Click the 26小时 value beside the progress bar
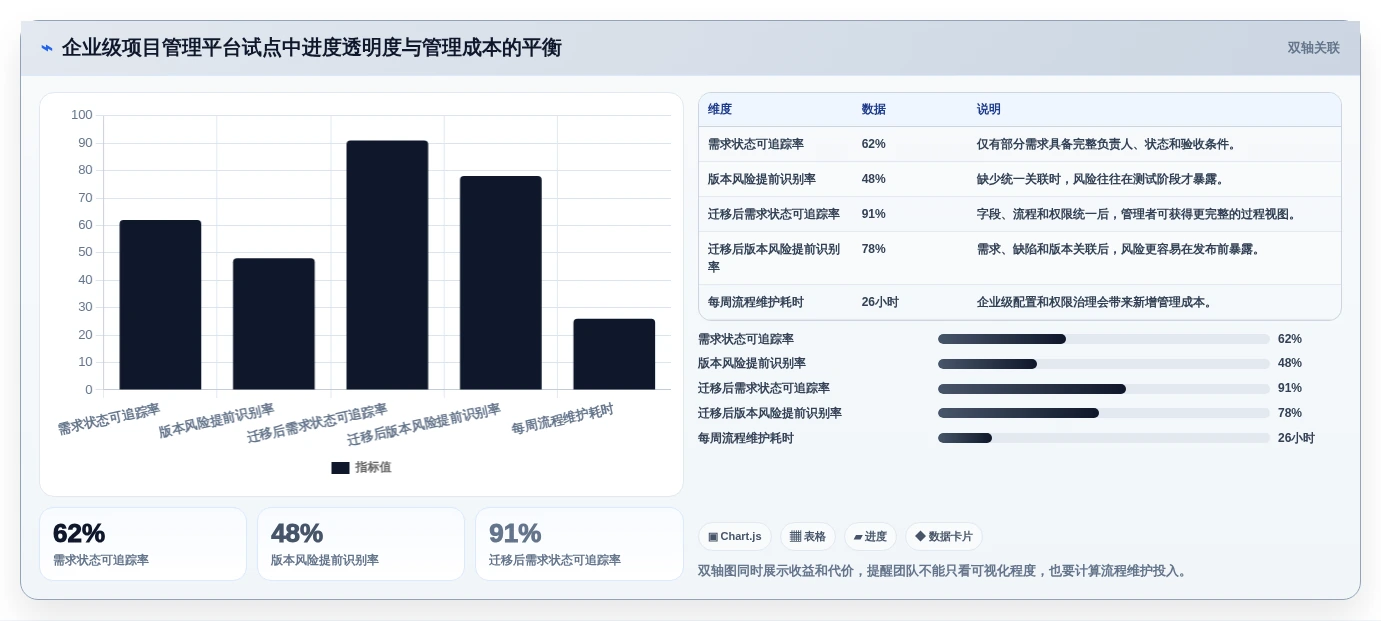The width and height of the screenshot is (1381, 621). point(1296,438)
